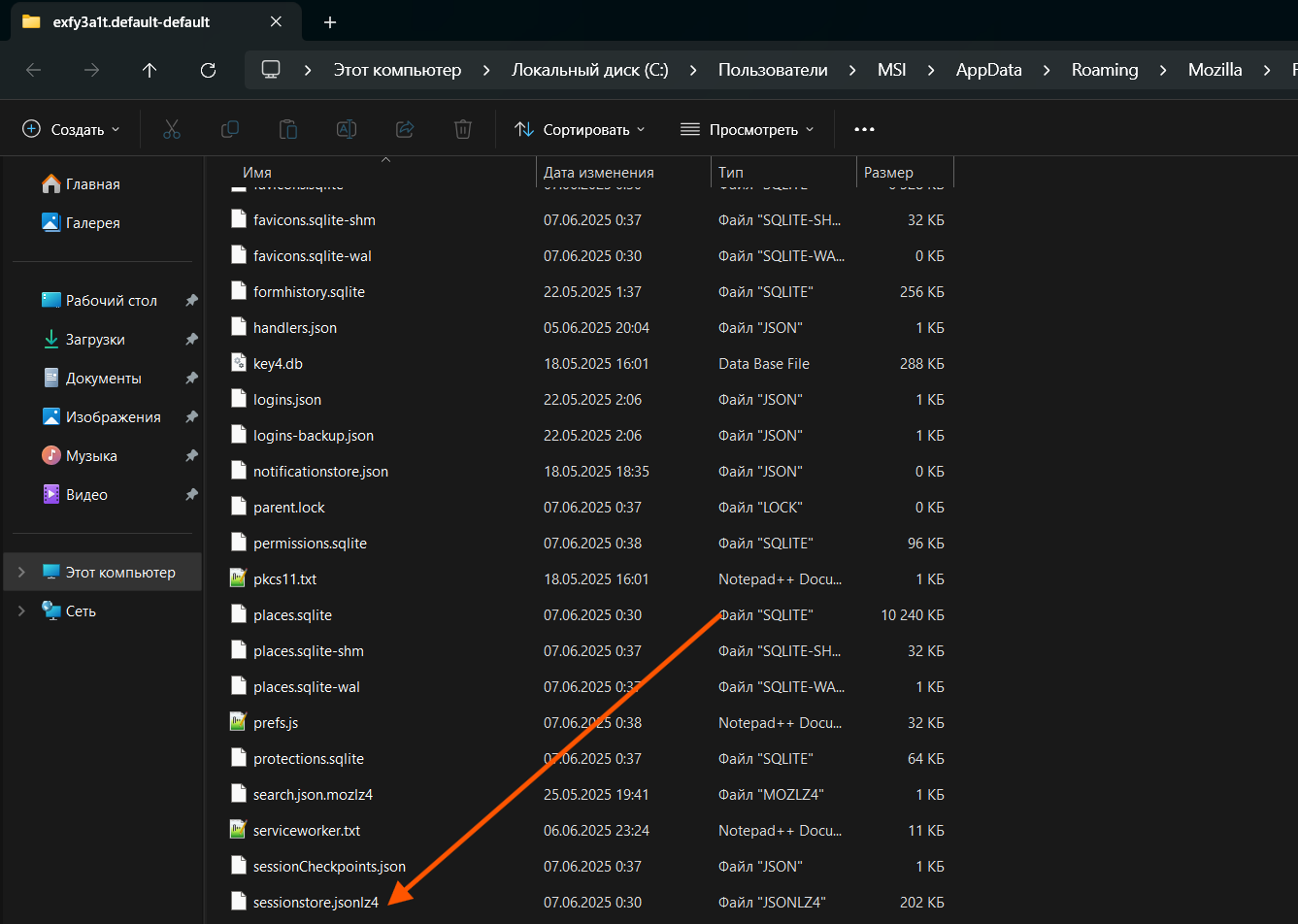Expand the Этот компьютер tree node
1298x924 pixels.
point(21,573)
